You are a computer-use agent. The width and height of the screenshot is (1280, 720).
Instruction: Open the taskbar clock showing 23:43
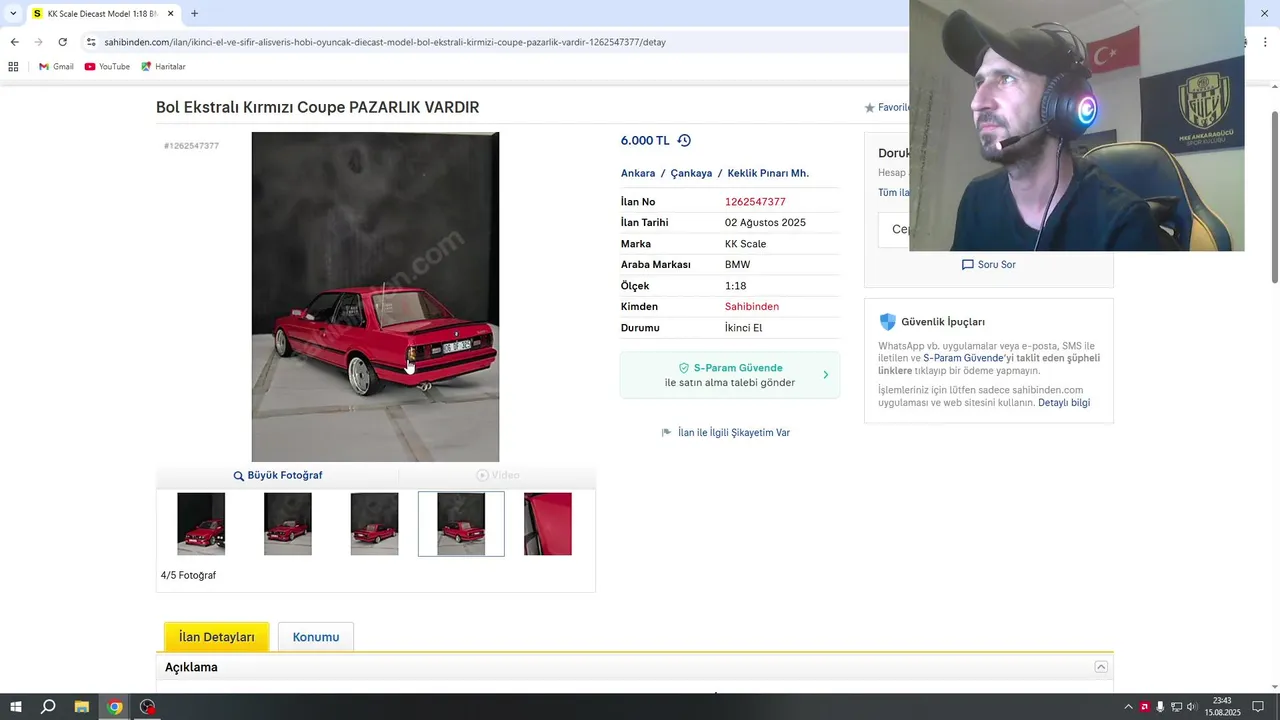click(1222, 707)
